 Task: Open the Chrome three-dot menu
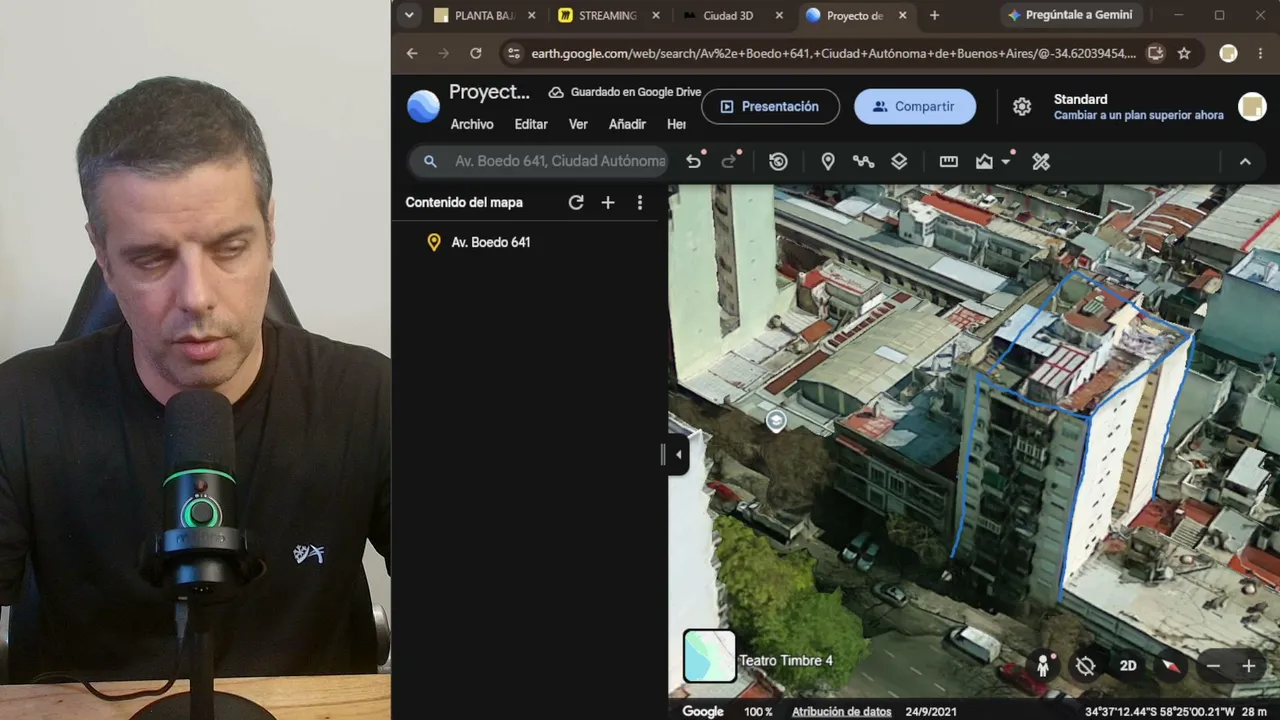click(x=1260, y=53)
